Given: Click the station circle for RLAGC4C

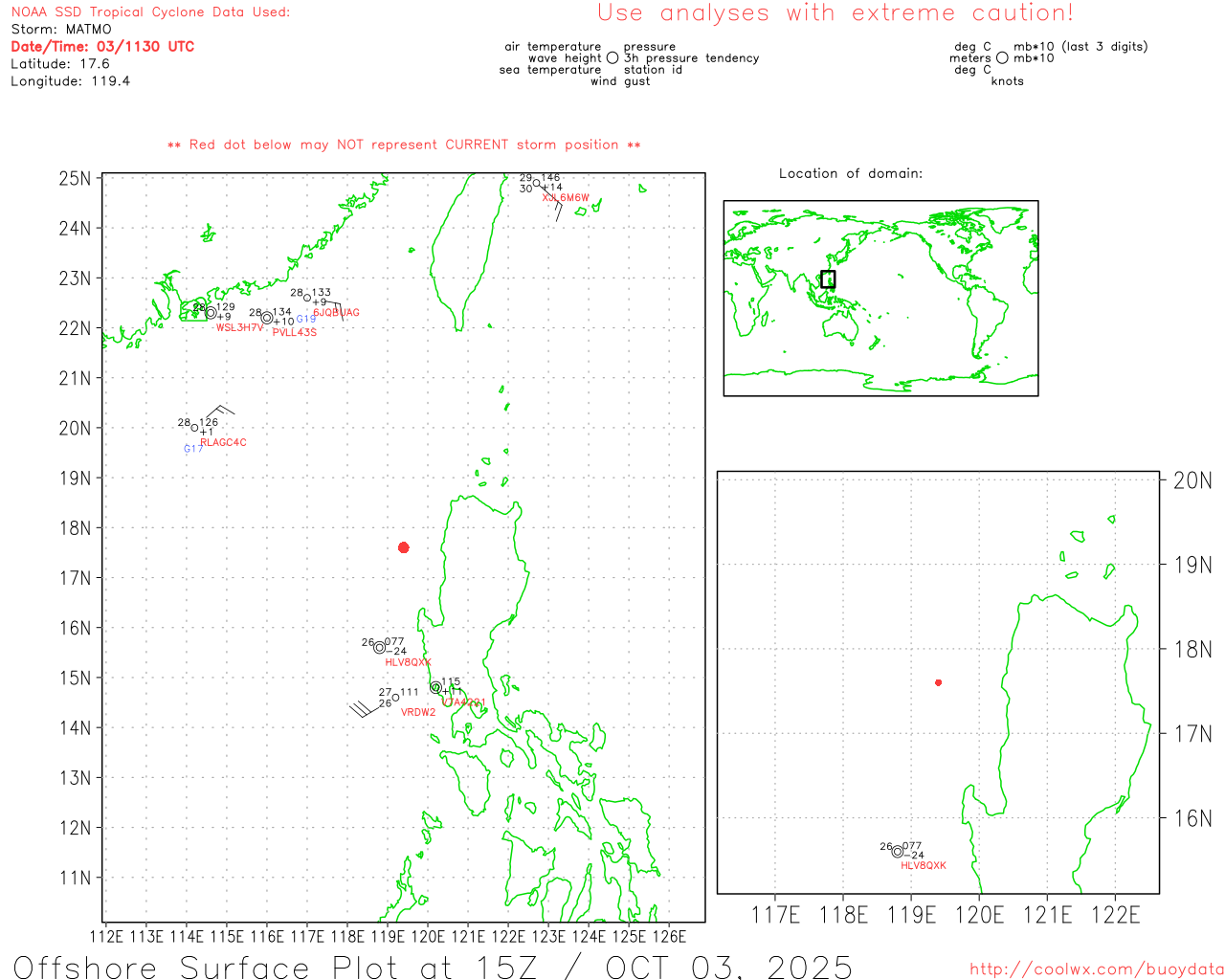Looking at the screenshot, I should click(x=195, y=428).
